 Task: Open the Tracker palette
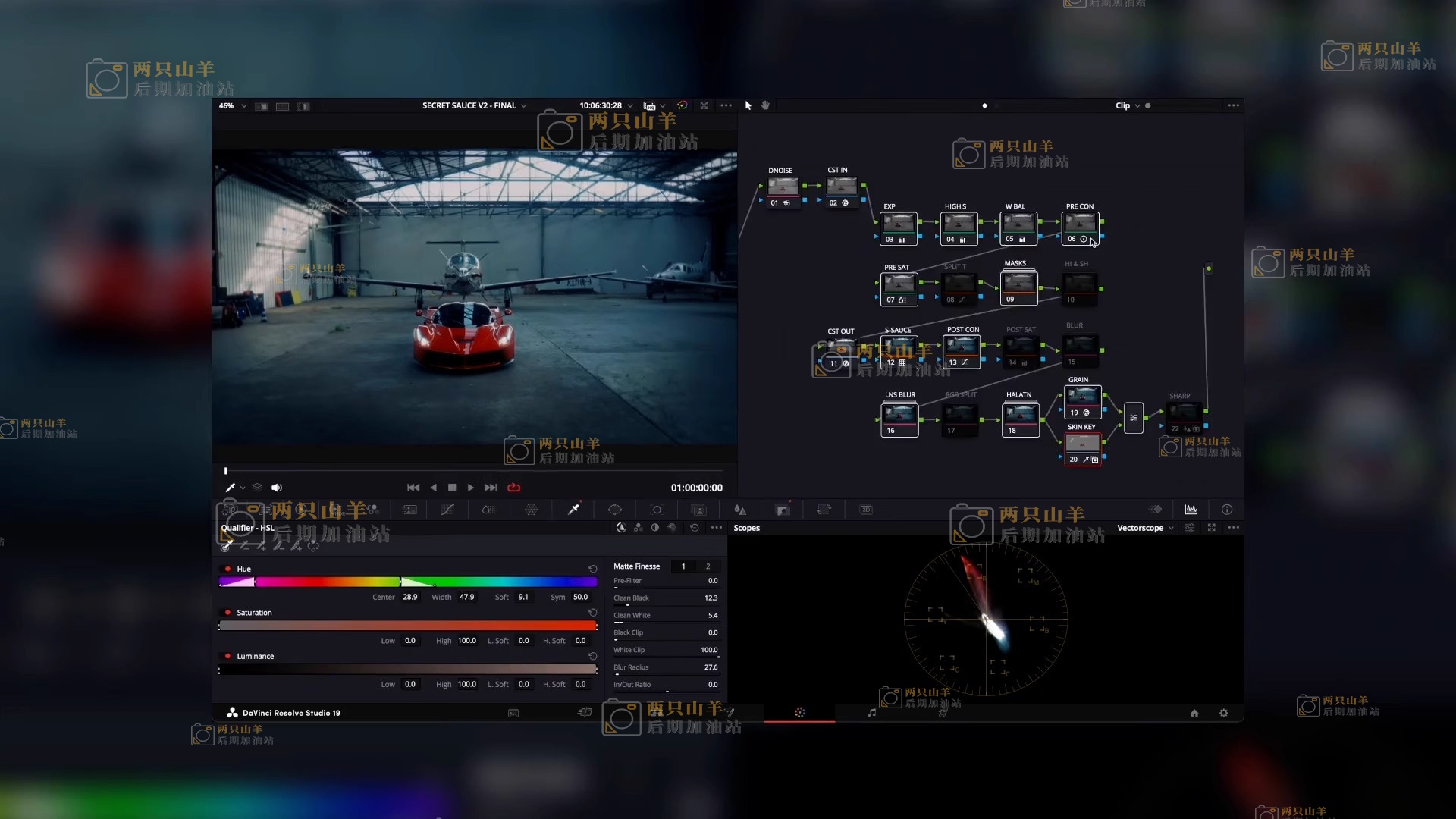point(657,510)
